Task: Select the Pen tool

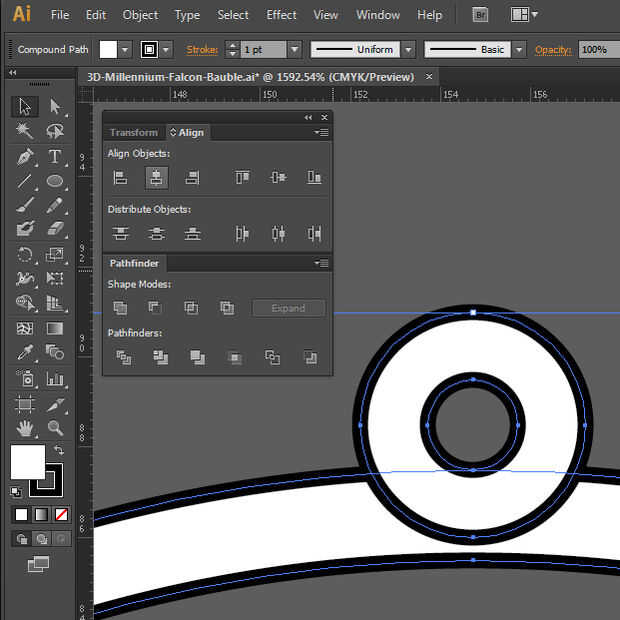Action: (x=25, y=157)
